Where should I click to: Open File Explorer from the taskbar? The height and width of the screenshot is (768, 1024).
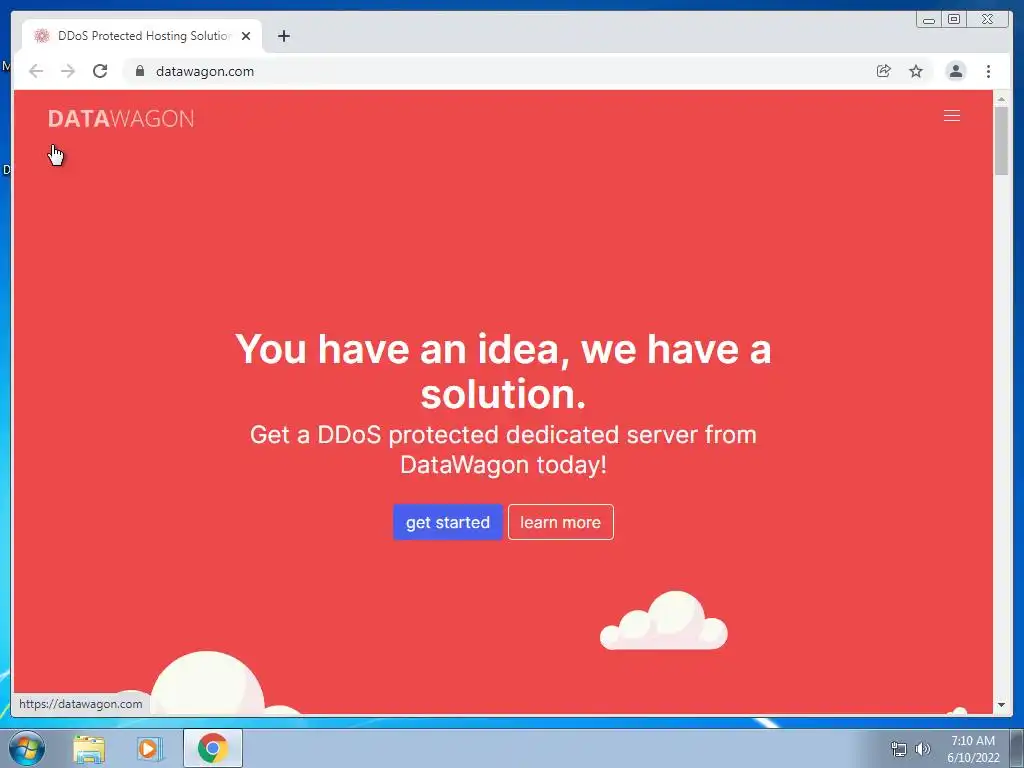tap(89, 749)
